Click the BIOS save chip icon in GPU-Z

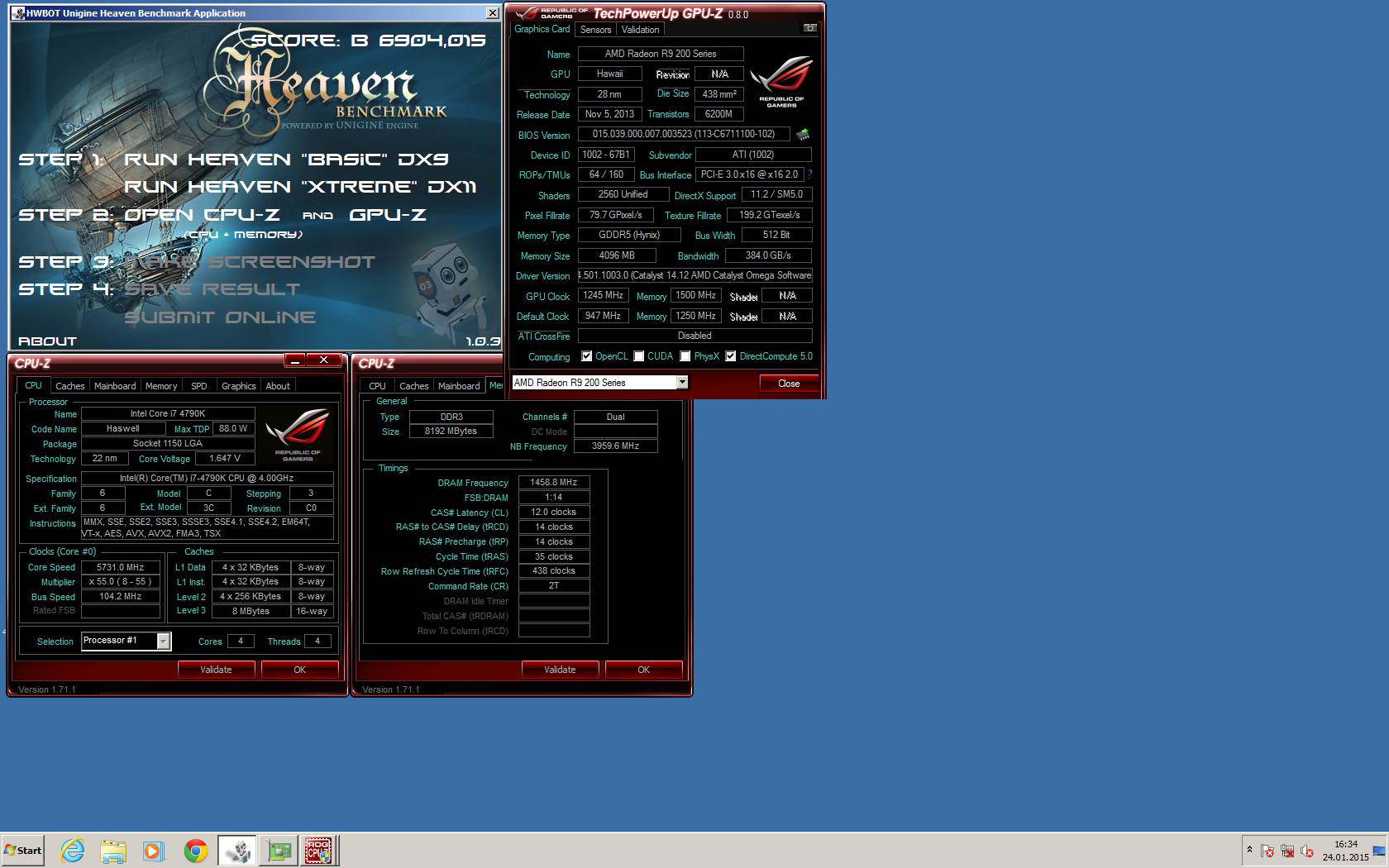[x=802, y=134]
